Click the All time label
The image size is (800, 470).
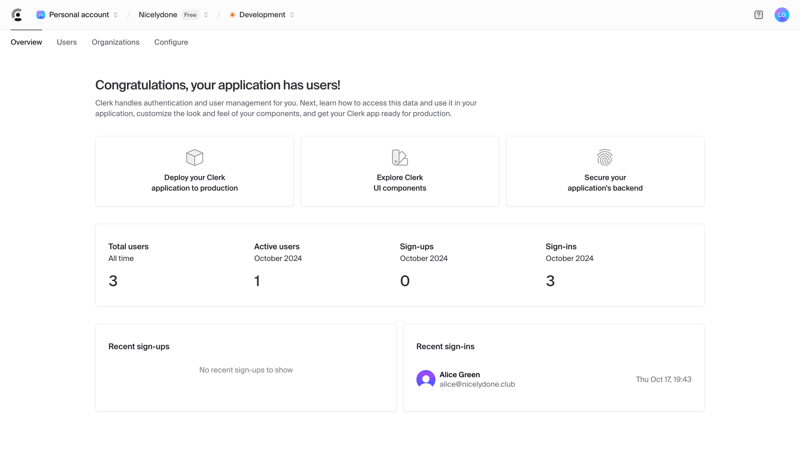(121, 259)
